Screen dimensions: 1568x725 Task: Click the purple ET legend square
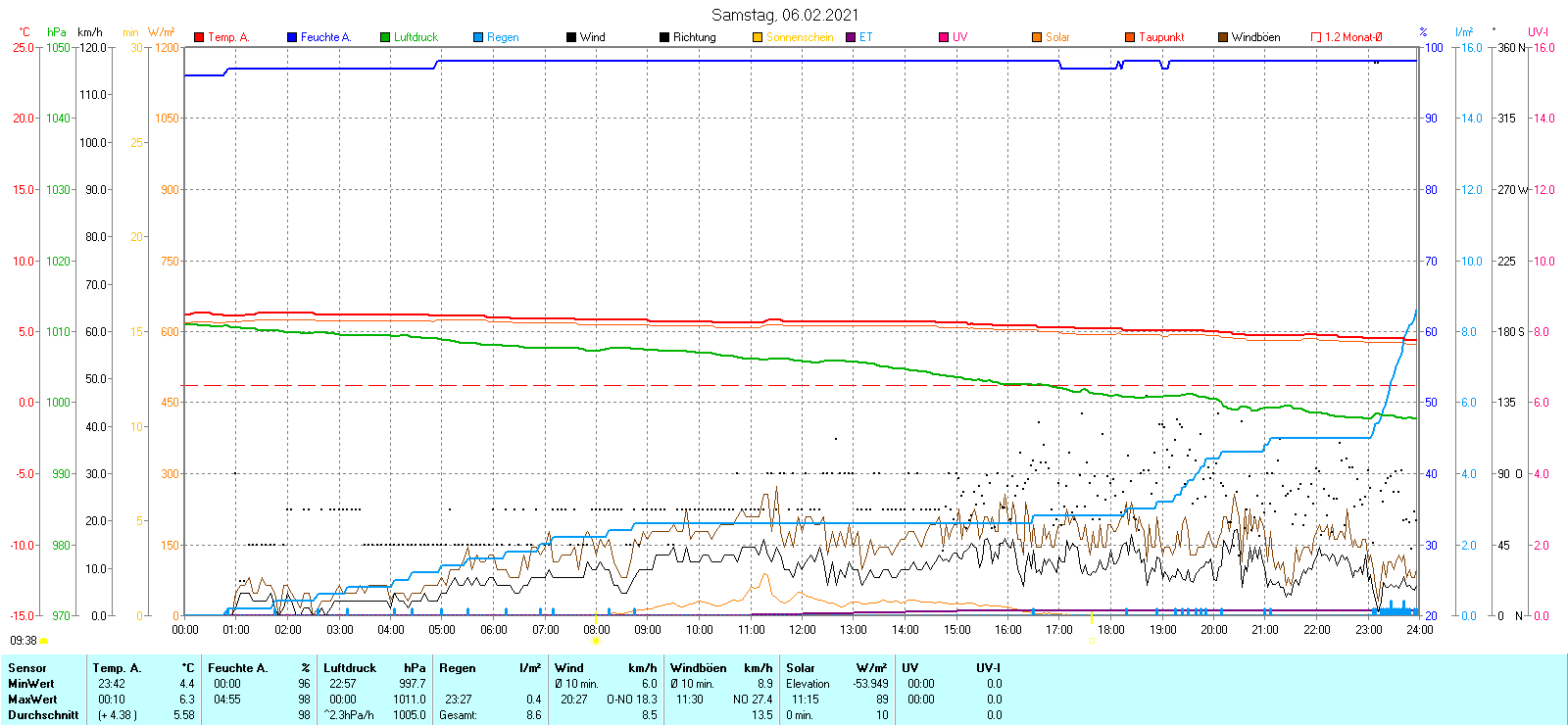tap(851, 37)
